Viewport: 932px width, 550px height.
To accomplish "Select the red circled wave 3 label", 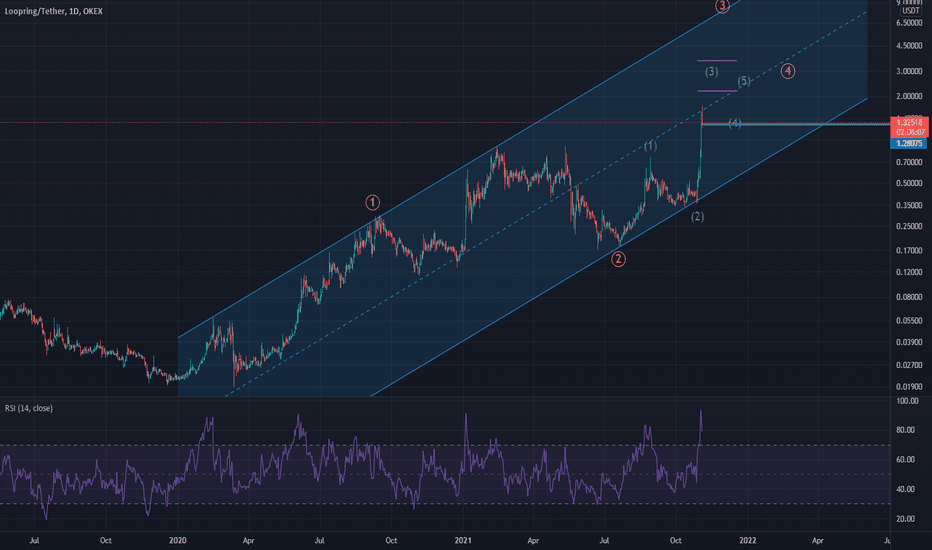I will [x=722, y=7].
